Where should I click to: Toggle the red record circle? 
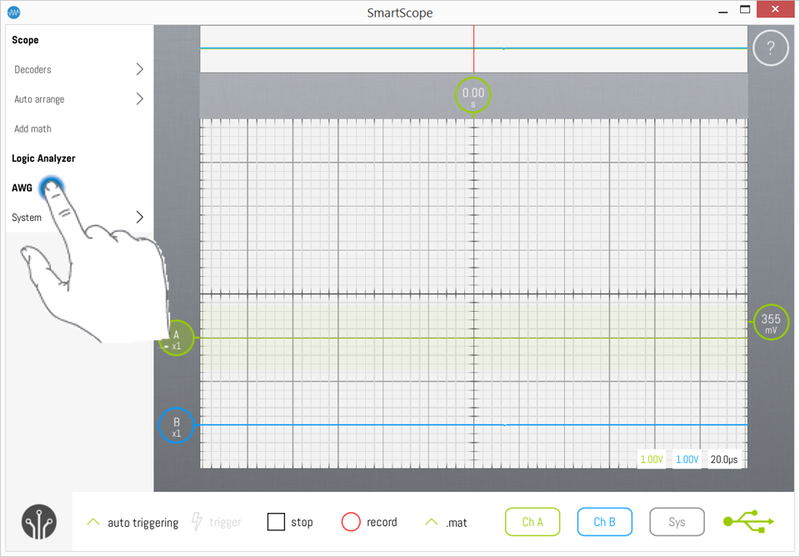(350, 522)
